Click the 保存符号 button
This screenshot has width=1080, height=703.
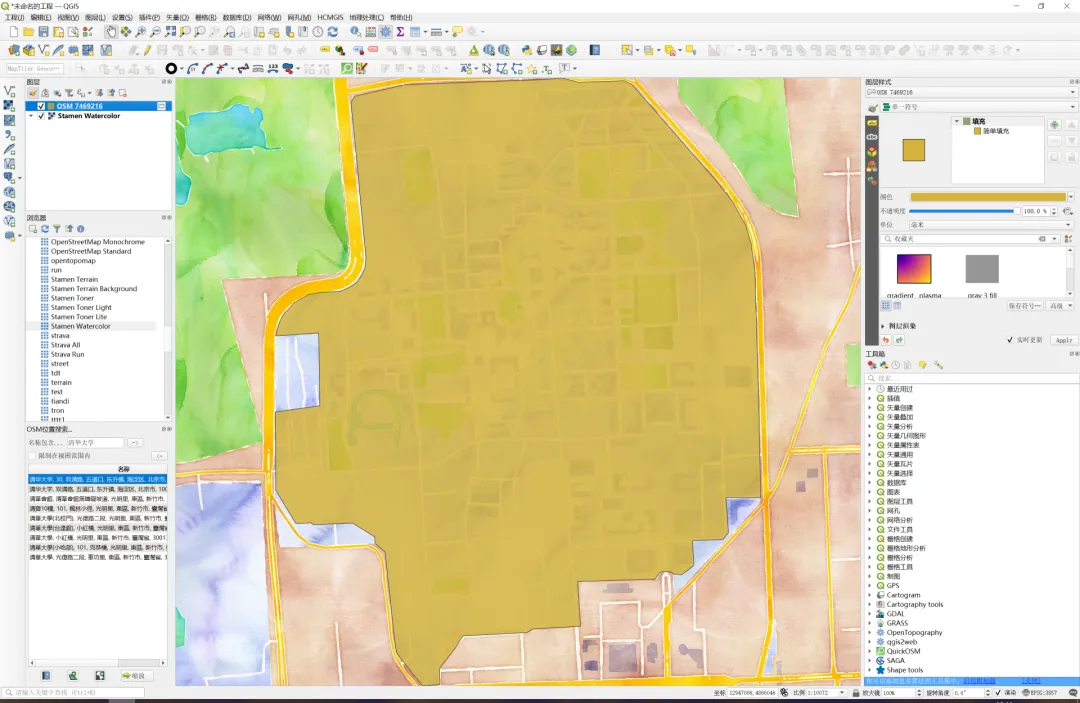[1024, 306]
